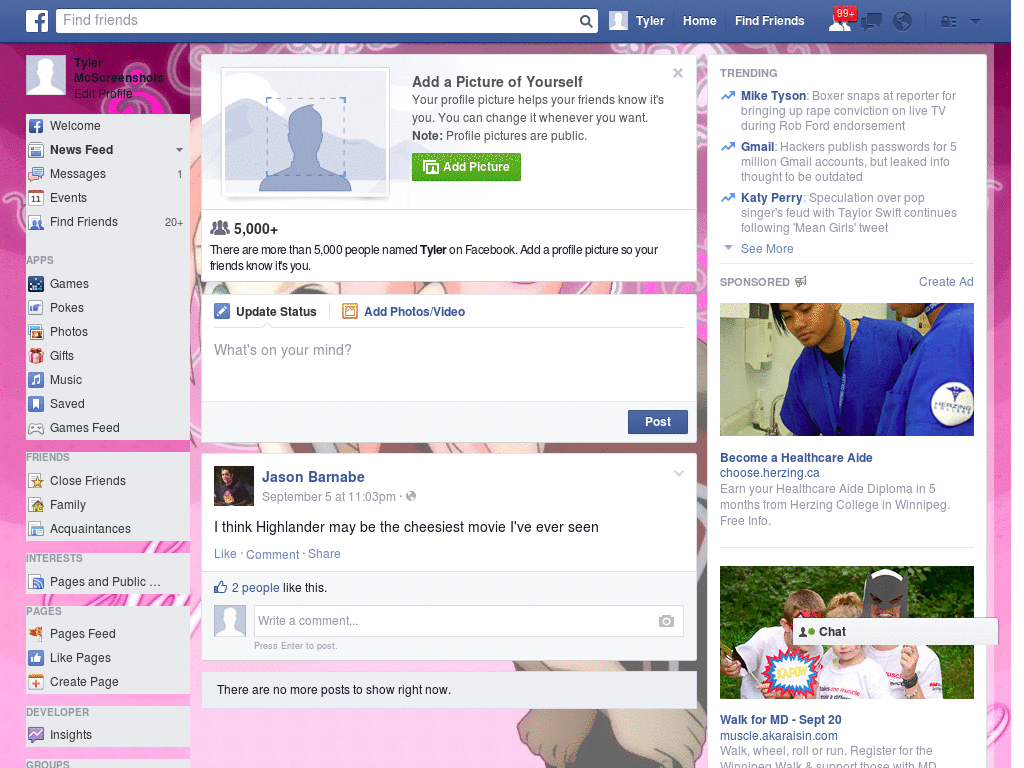
Task: Open Home in the top bar
Action: (699, 21)
